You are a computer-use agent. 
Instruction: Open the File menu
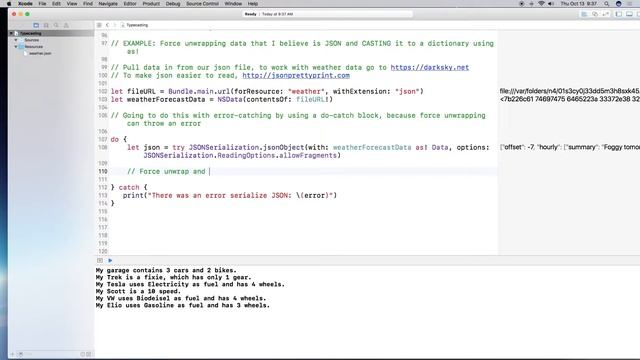tap(42, 4)
